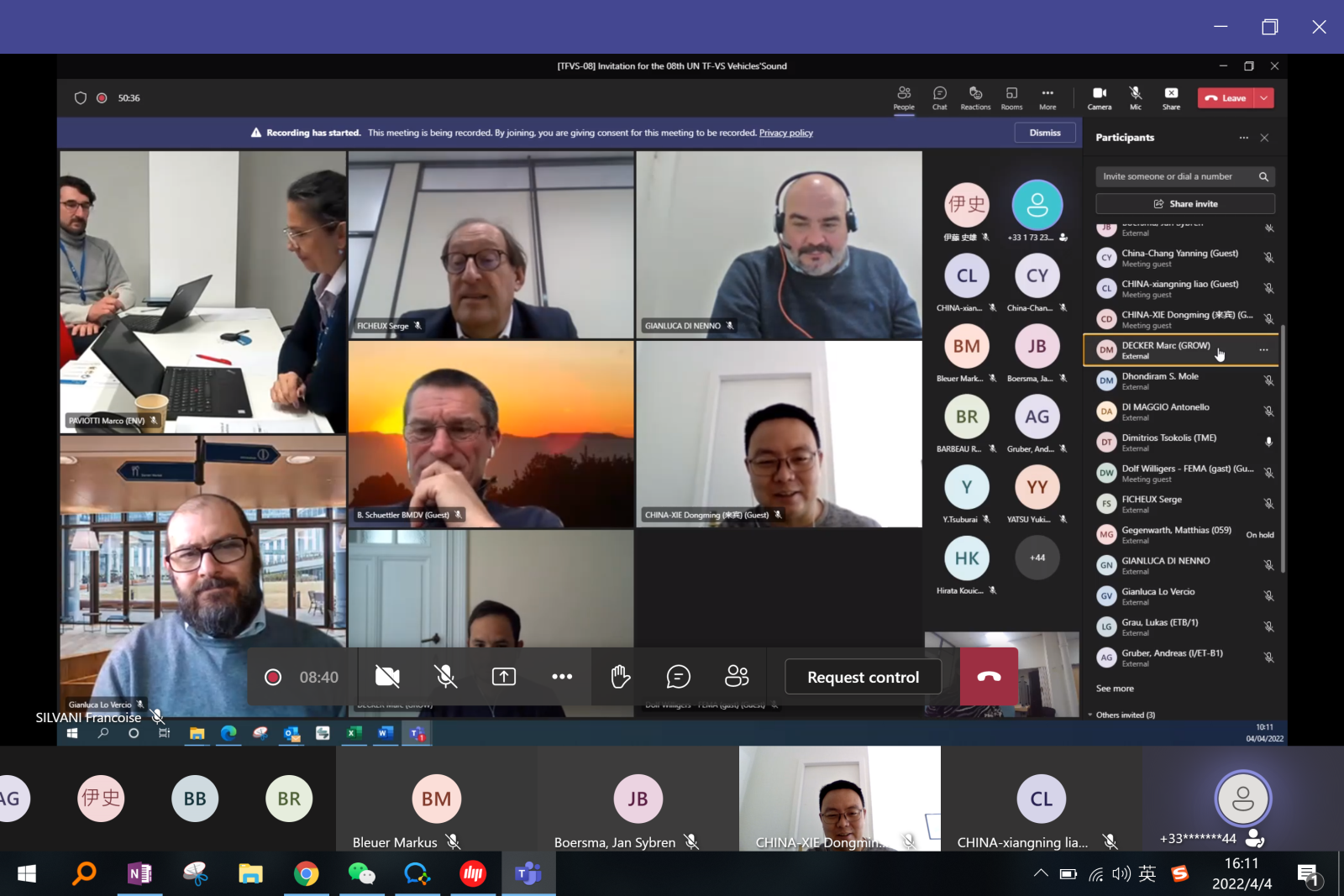This screenshot has height=896, width=1344.
Task: Expand the Others invited (3) section
Action: pyautogui.click(x=1124, y=715)
